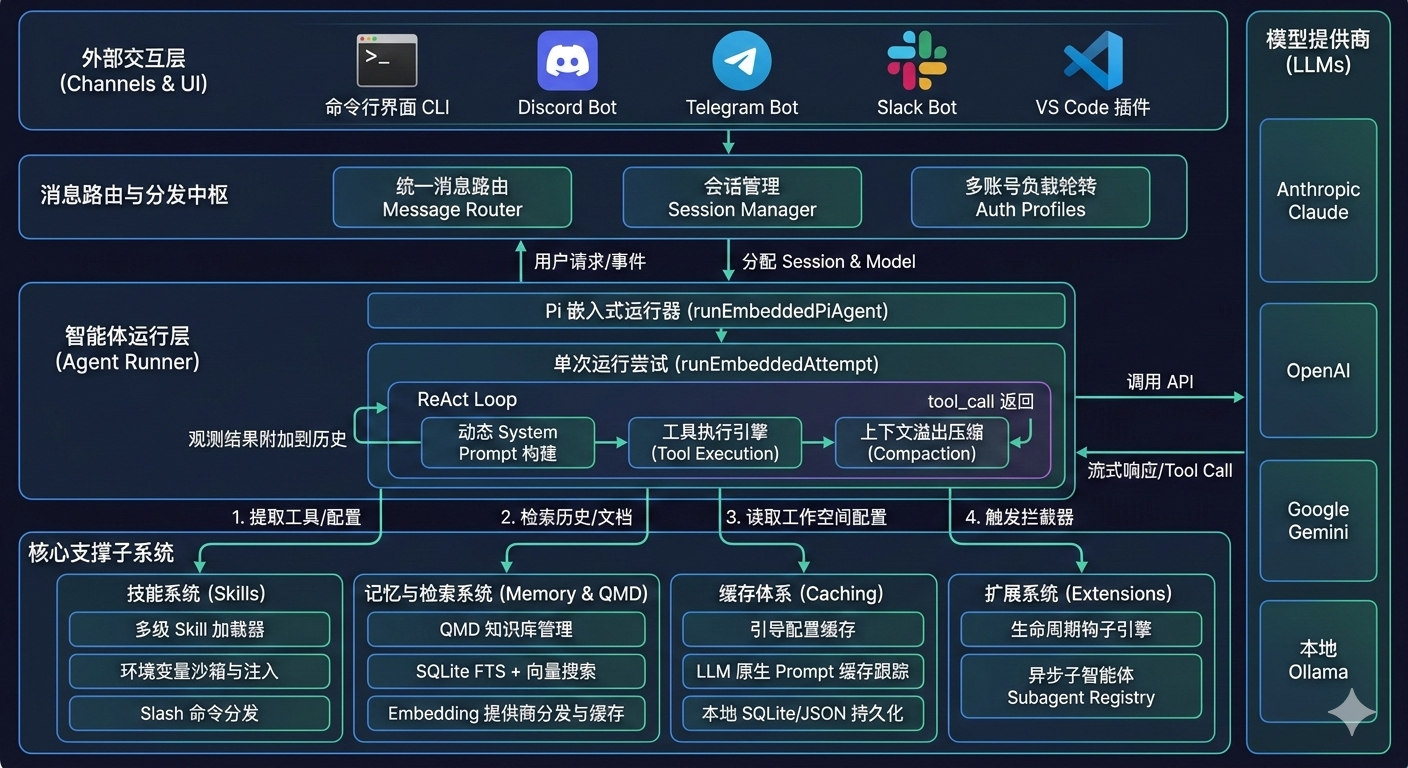Click the sparkle icon beside 本地 Ollama

pyautogui.click(x=1354, y=713)
